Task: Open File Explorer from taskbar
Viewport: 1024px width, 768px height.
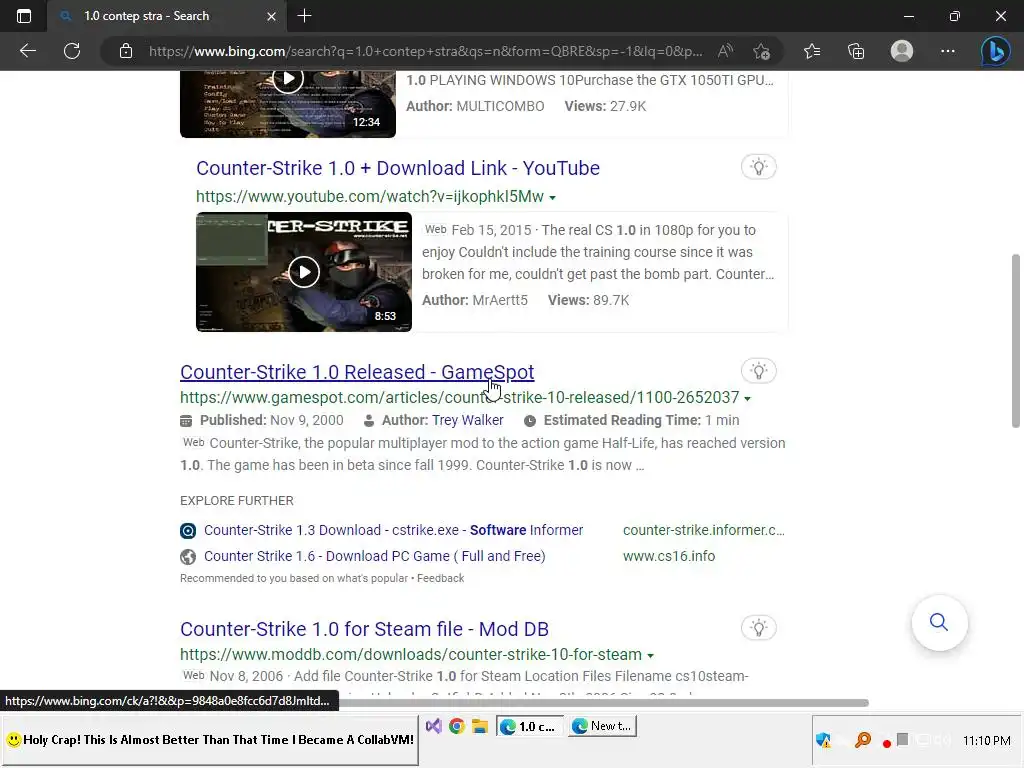Action: (480, 726)
